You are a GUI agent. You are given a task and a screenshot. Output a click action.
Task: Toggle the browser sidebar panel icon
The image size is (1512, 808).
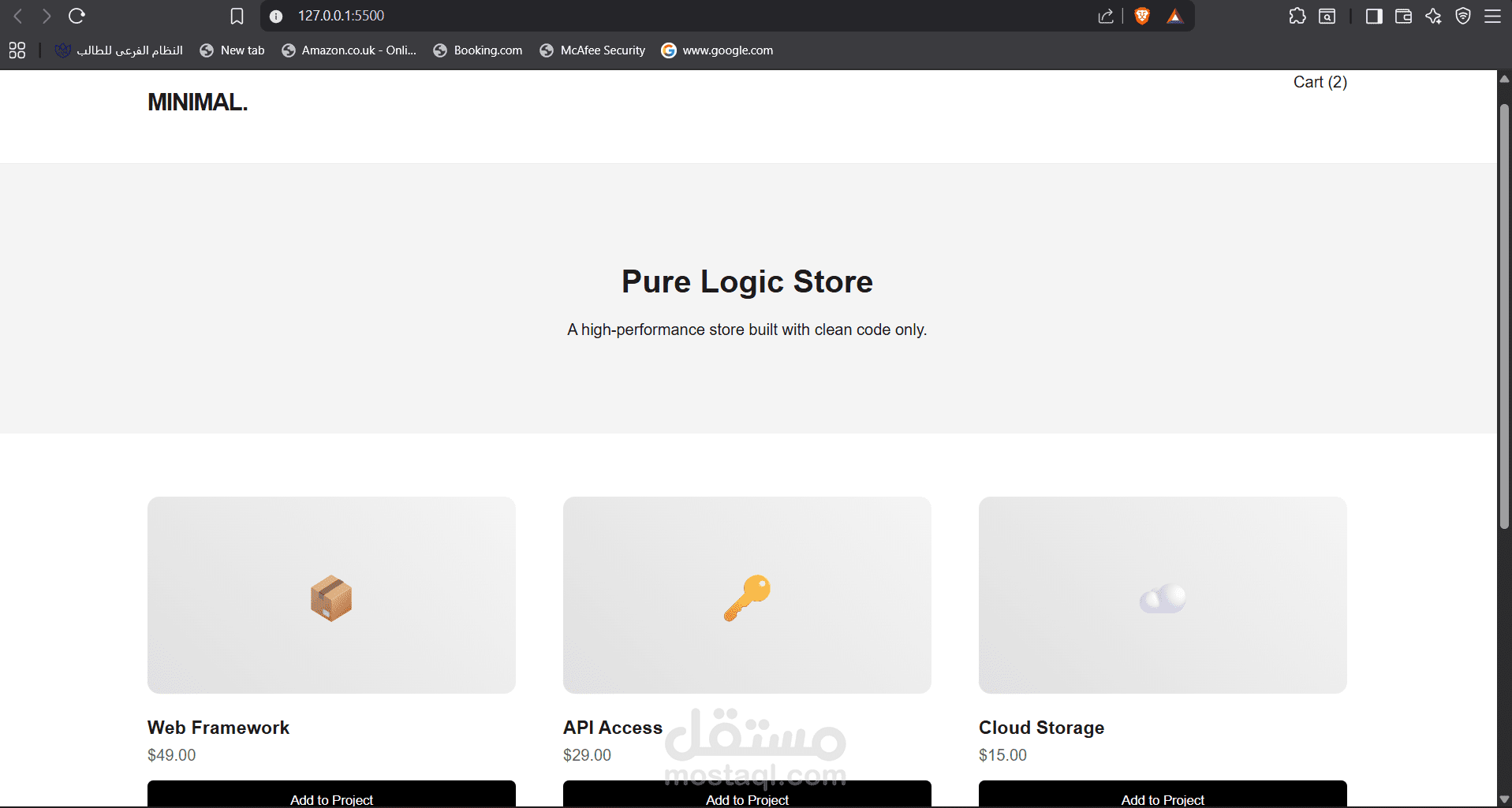pyautogui.click(x=1374, y=16)
